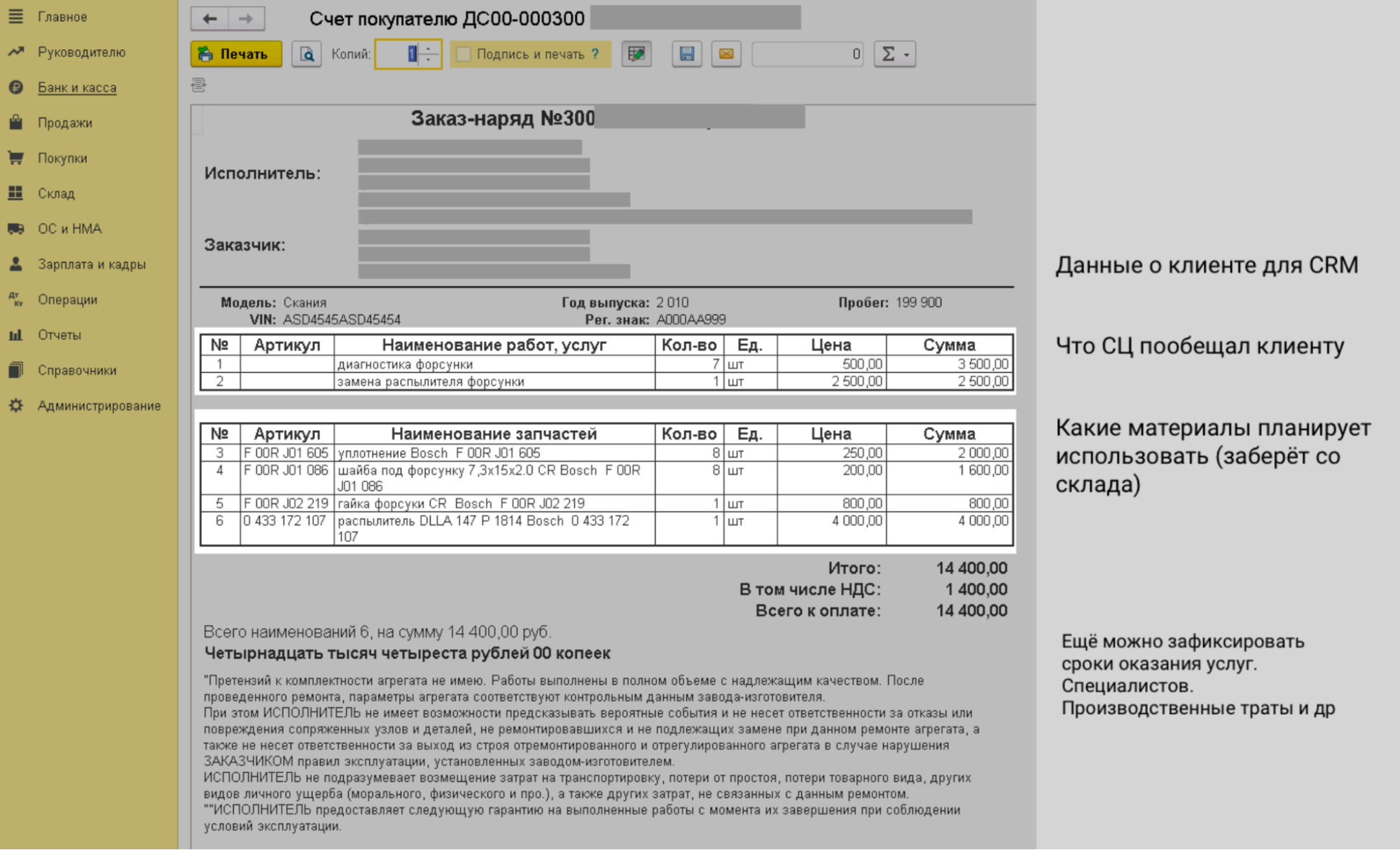1400x850 pixels.
Task: Open the help question mark beside Подпись и печать
Action: point(595,54)
